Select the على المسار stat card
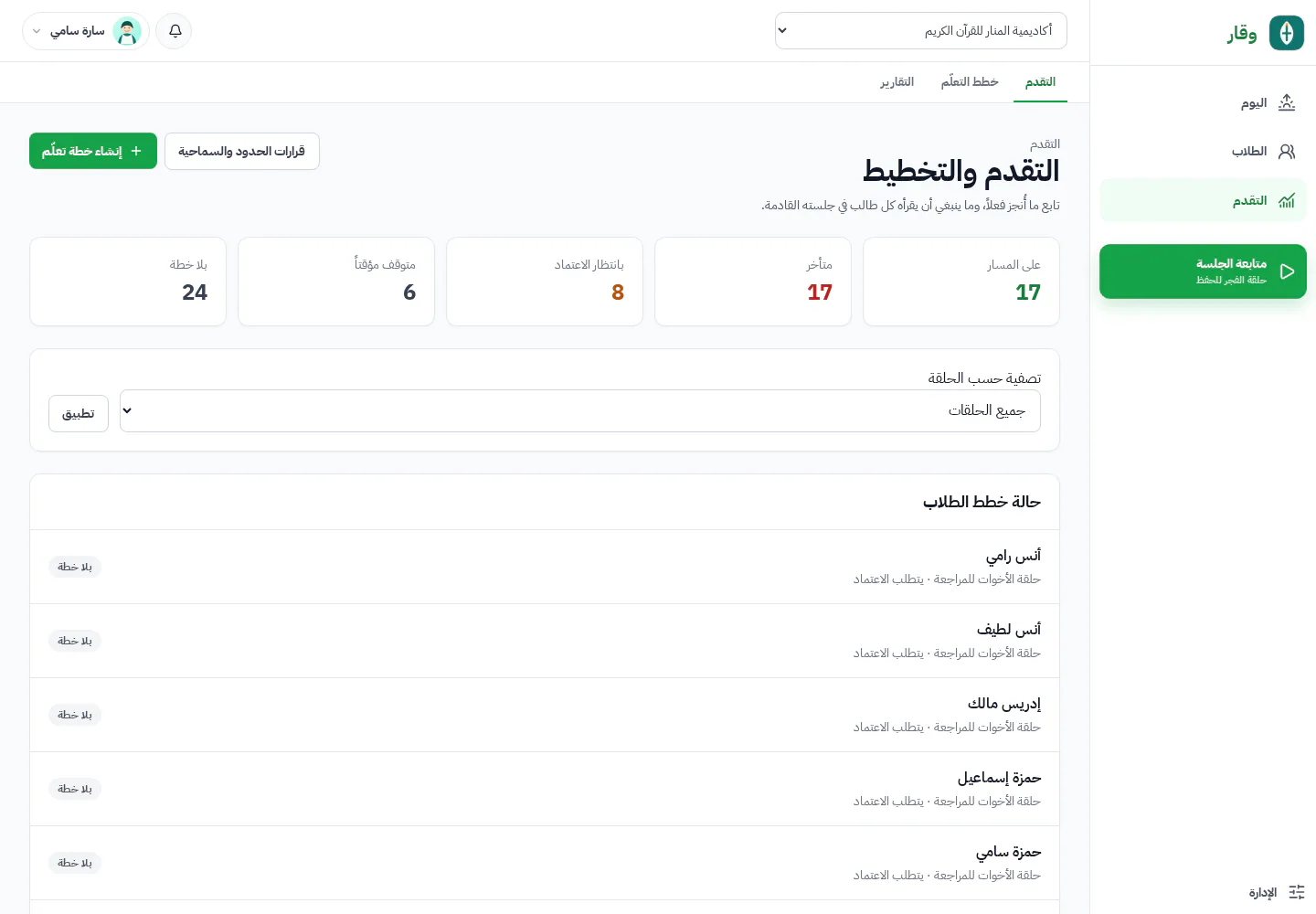The height and width of the screenshot is (914, 1316). pyautogui.click(x=961, y=282)
